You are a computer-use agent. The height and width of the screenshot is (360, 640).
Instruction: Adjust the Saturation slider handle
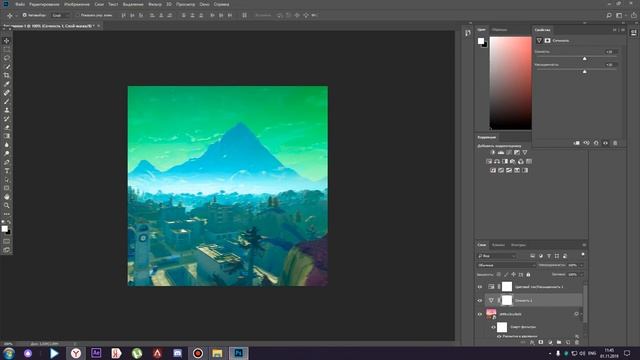pyautogui.click(x=584, y=72)
